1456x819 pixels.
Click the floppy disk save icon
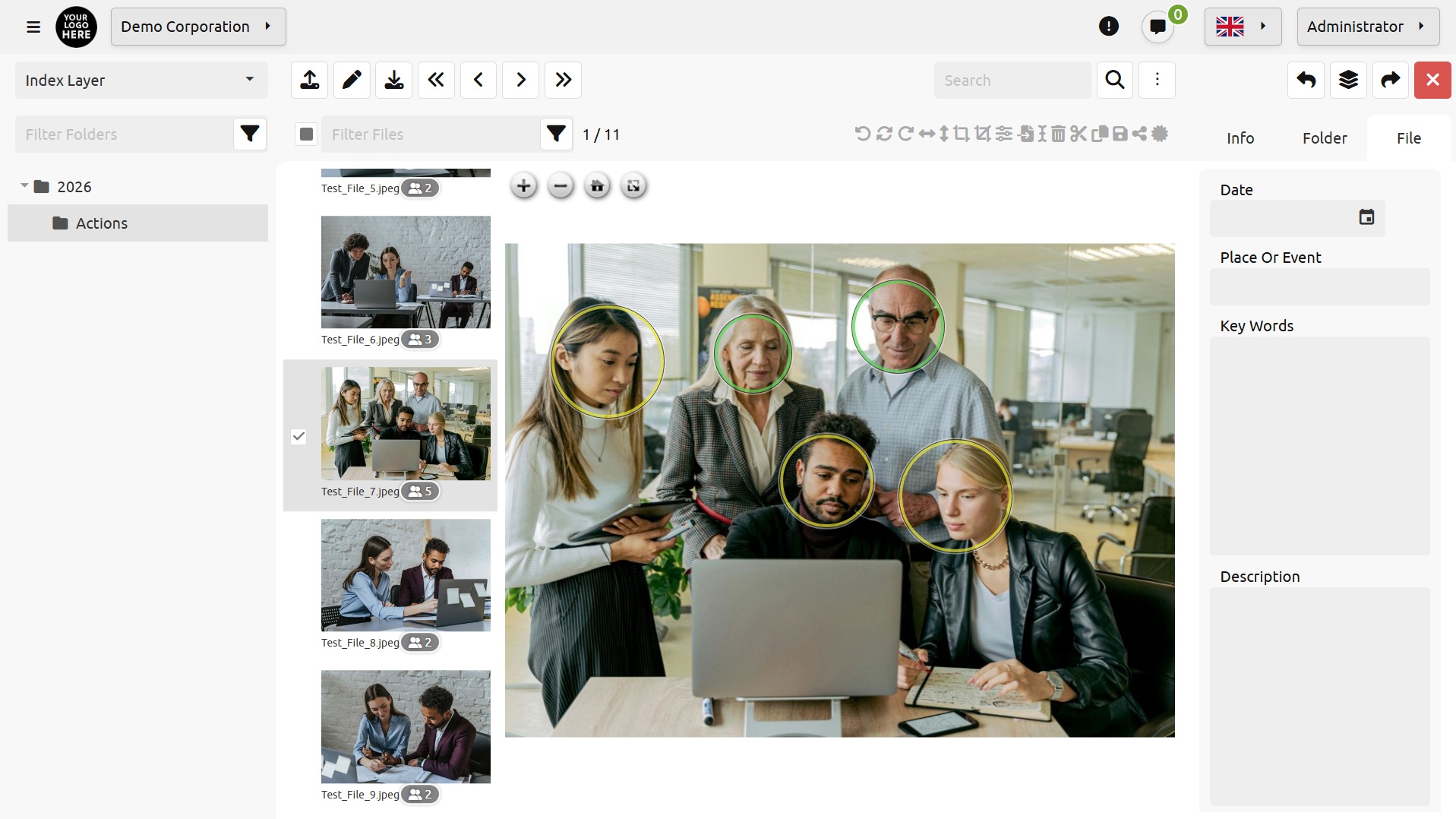[x=1120, y=134]
